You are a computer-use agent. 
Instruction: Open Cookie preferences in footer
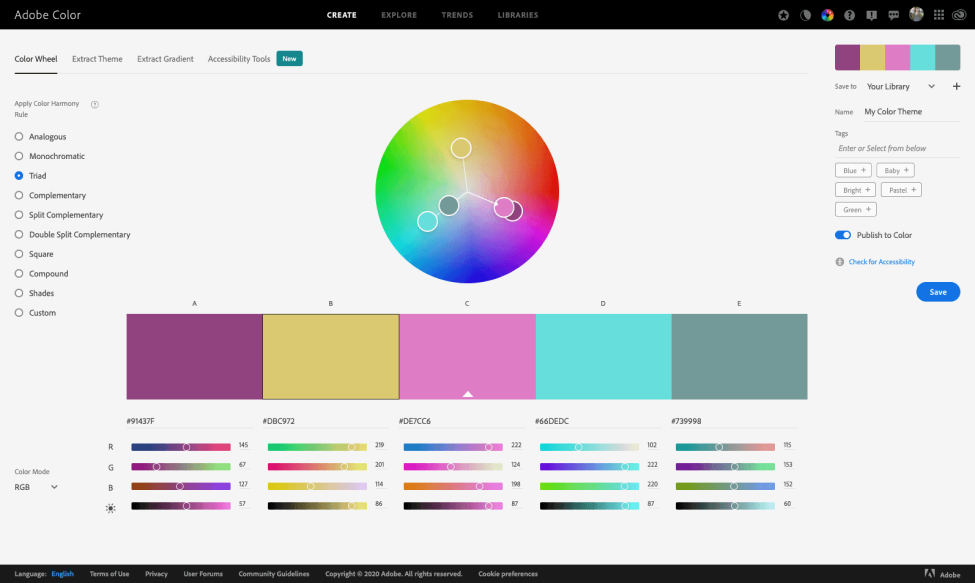click(508, 574)
